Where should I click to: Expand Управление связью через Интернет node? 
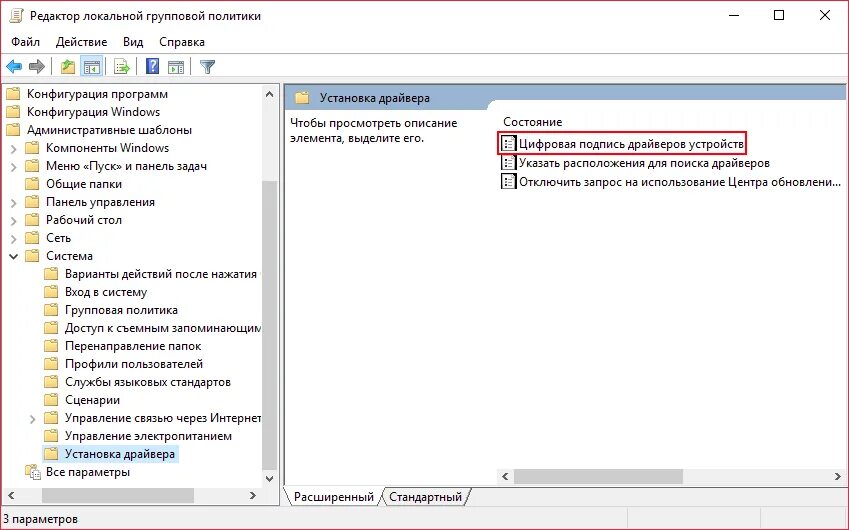pos(32,418)
